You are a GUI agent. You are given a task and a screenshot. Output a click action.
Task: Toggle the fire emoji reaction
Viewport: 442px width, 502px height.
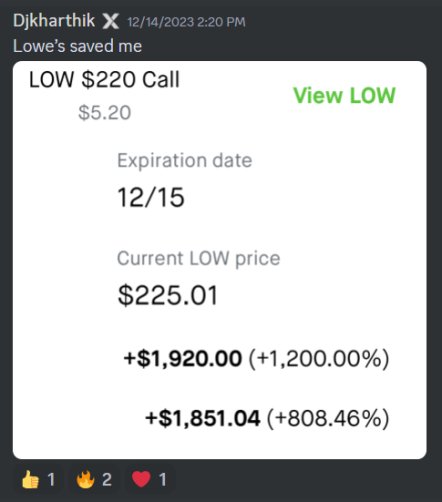tap(93, 480)
